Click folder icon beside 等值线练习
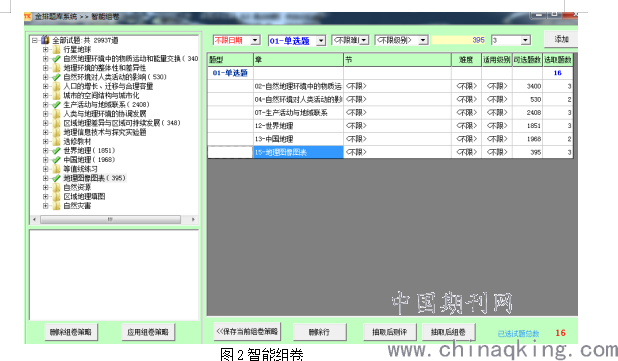The width and height of the screenshot is (618, 361). [56, 169]
